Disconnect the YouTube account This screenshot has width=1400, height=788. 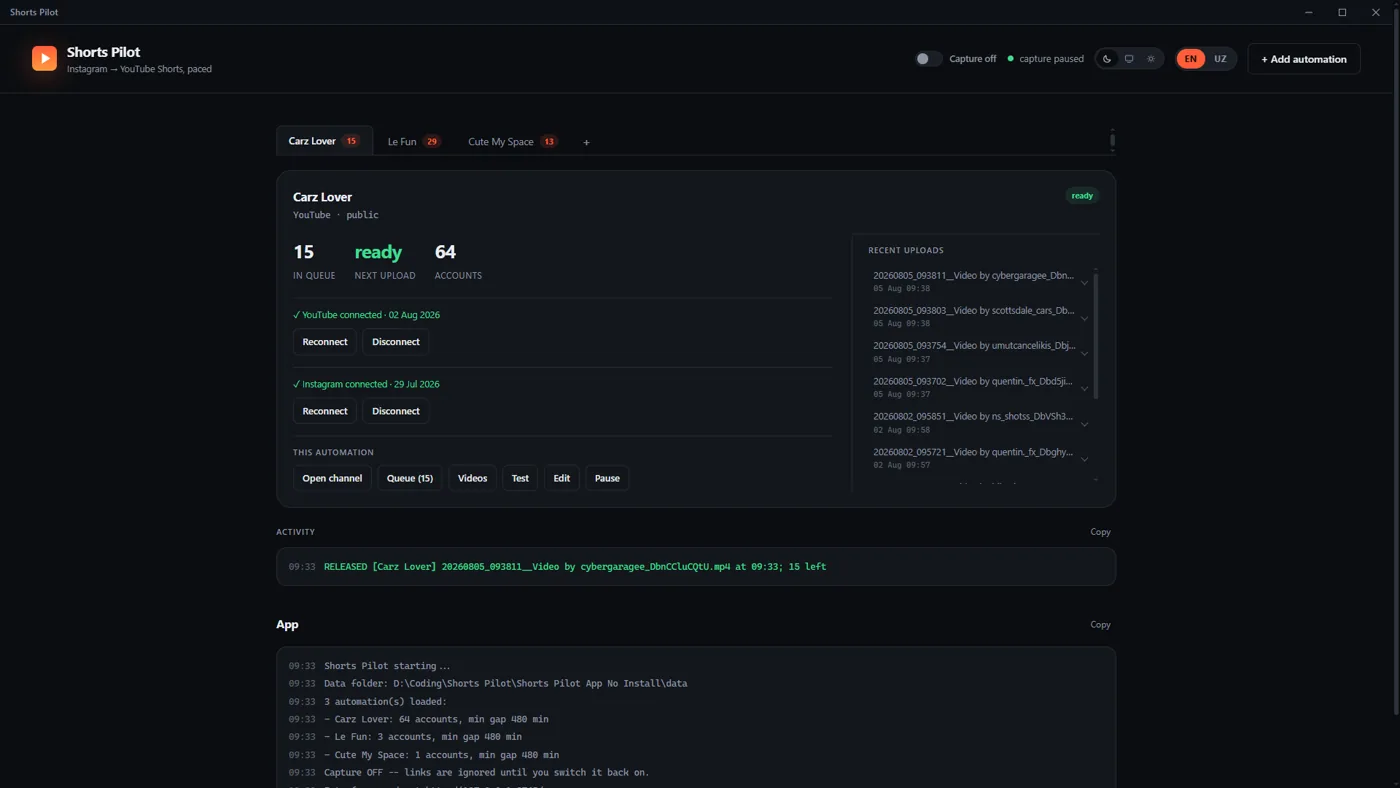click(x=396, y=342)
